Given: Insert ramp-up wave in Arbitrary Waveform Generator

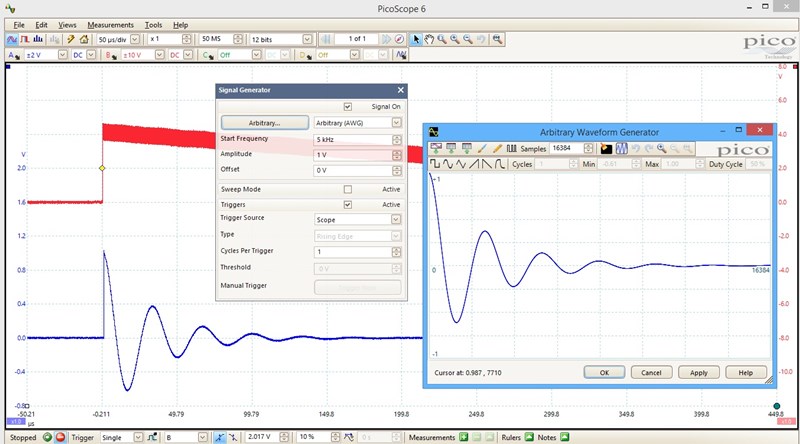Looking at the screenshot, I should click(x=474, y=164).
